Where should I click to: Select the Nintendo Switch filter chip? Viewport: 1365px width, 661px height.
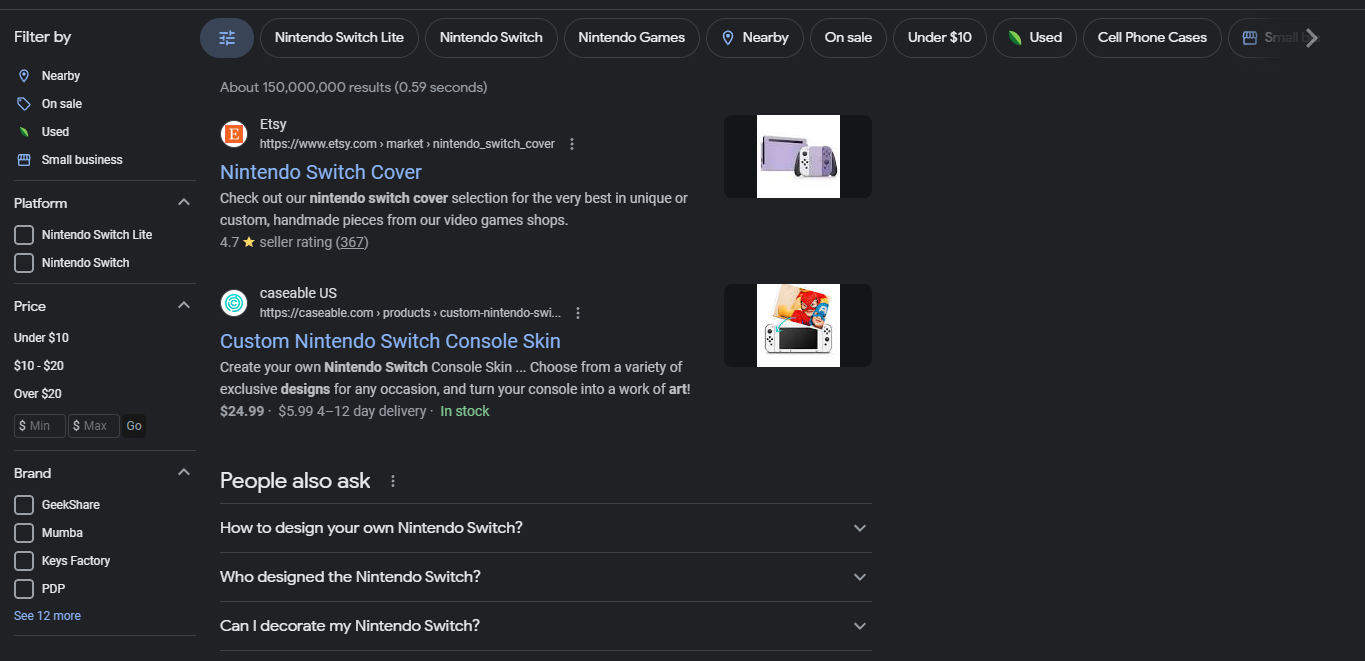point(491,38)
